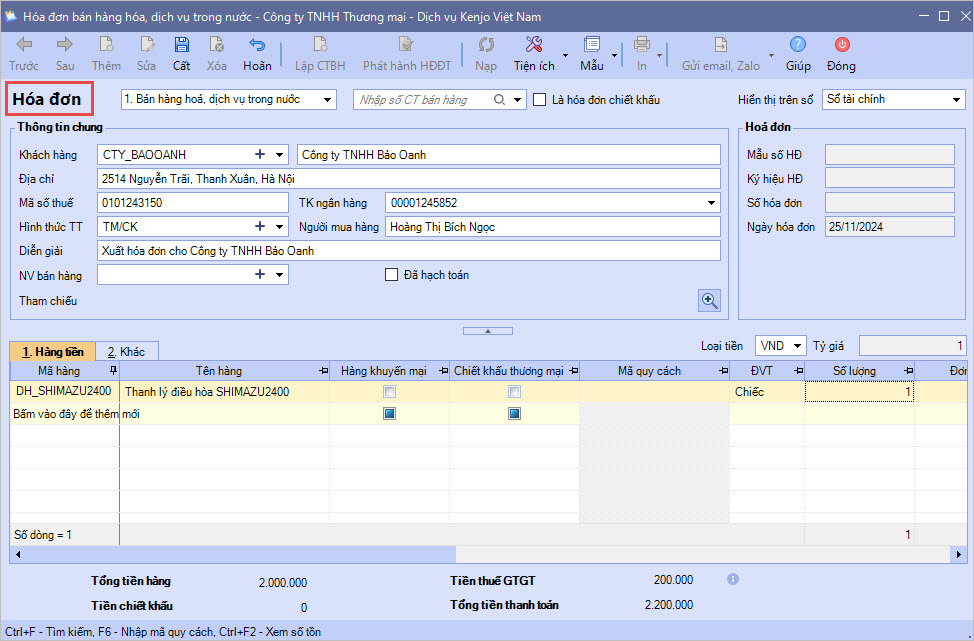Click the plus icon in Khách hàng field
Viewport: 974px width, 641px height.
point(260,155)
